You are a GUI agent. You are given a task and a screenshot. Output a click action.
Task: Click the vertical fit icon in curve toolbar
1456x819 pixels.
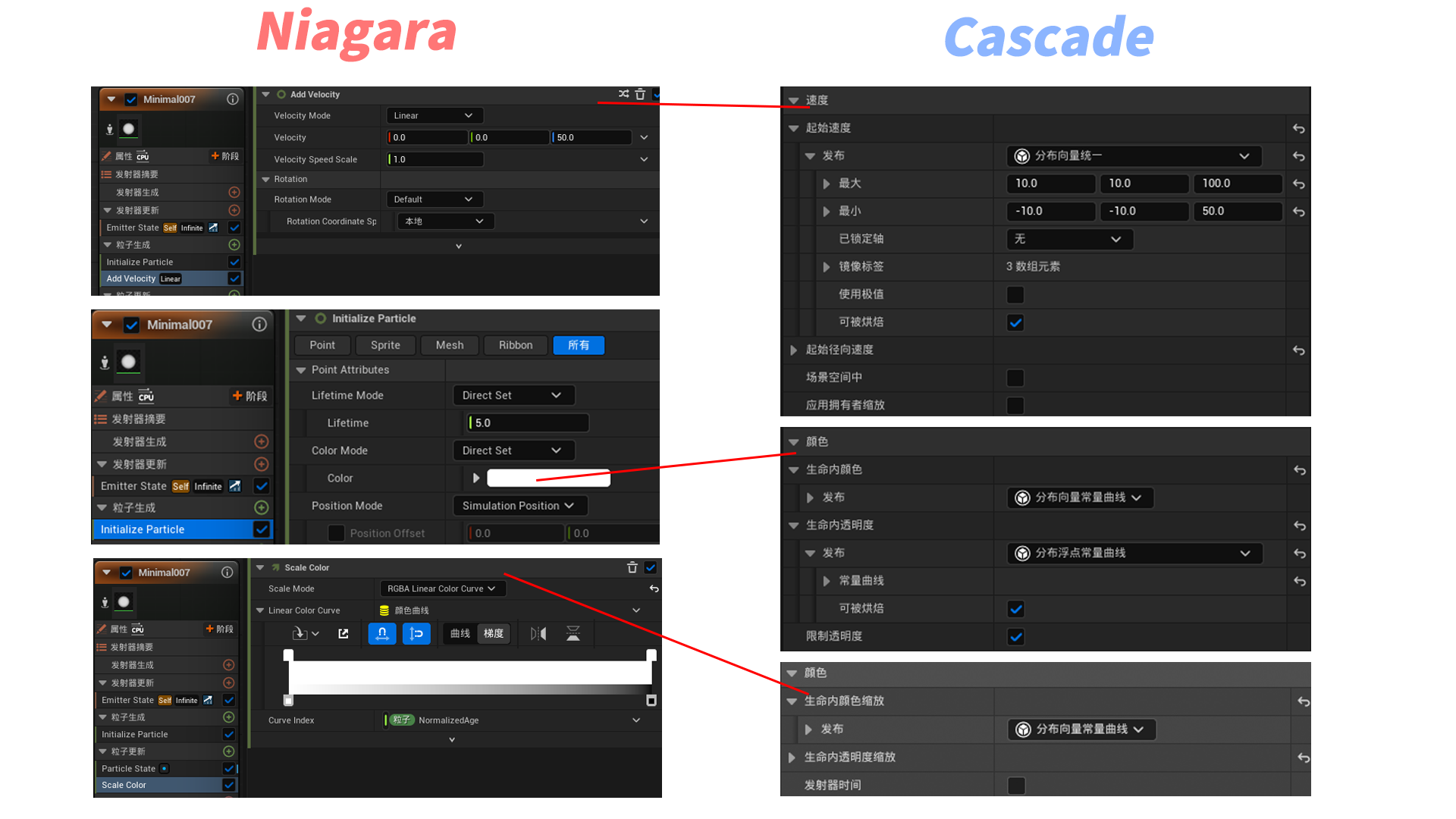coord(416,633)
